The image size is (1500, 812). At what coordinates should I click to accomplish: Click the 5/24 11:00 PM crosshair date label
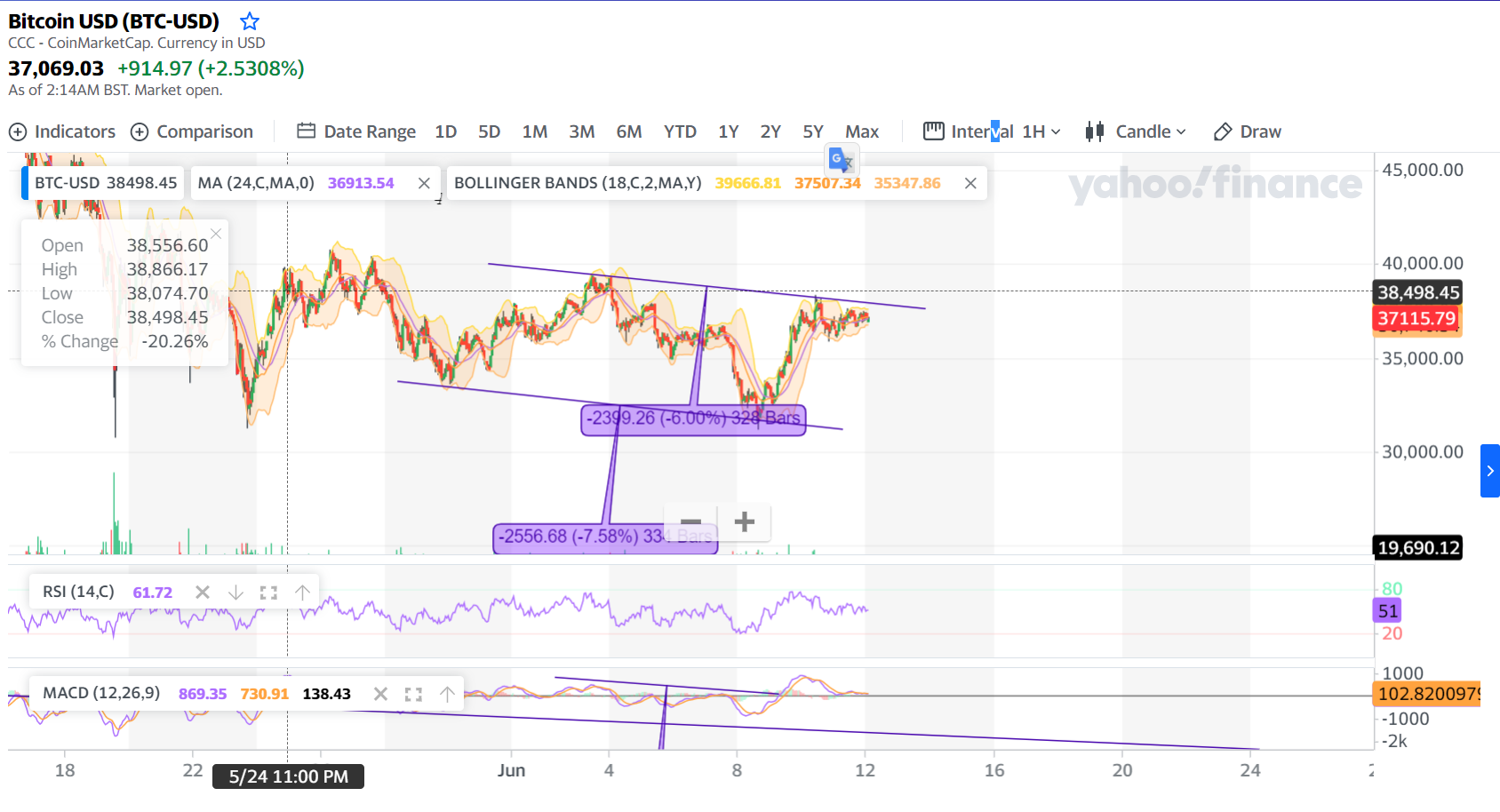click(x=289, y=776)
